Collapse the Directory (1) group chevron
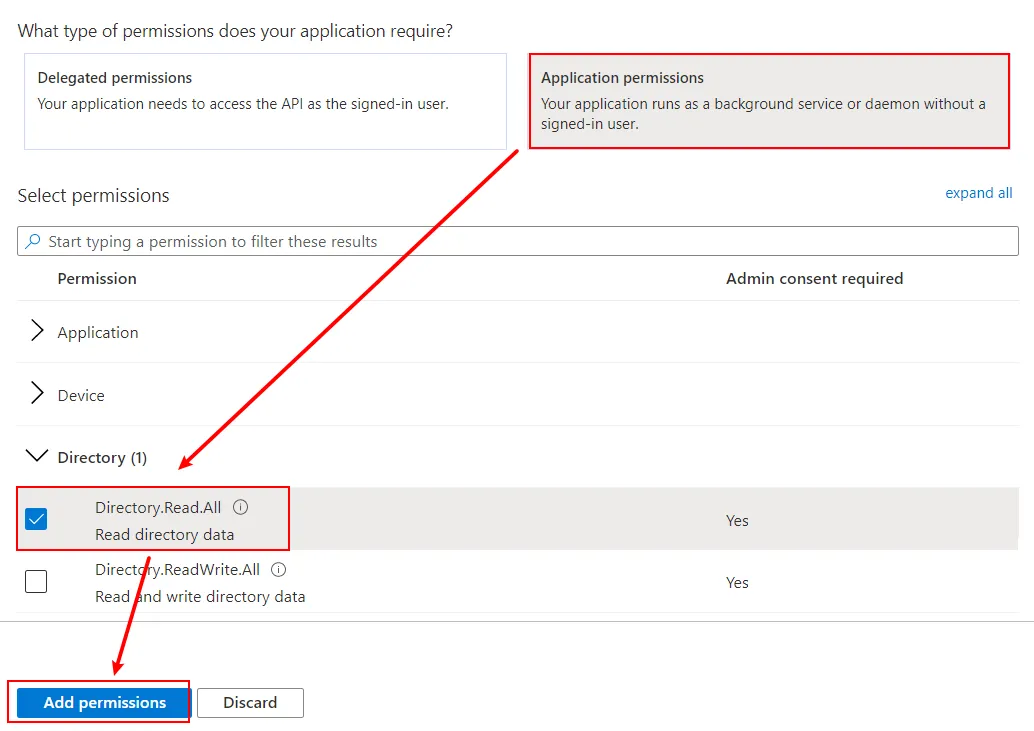 click(x=36, y=455)
